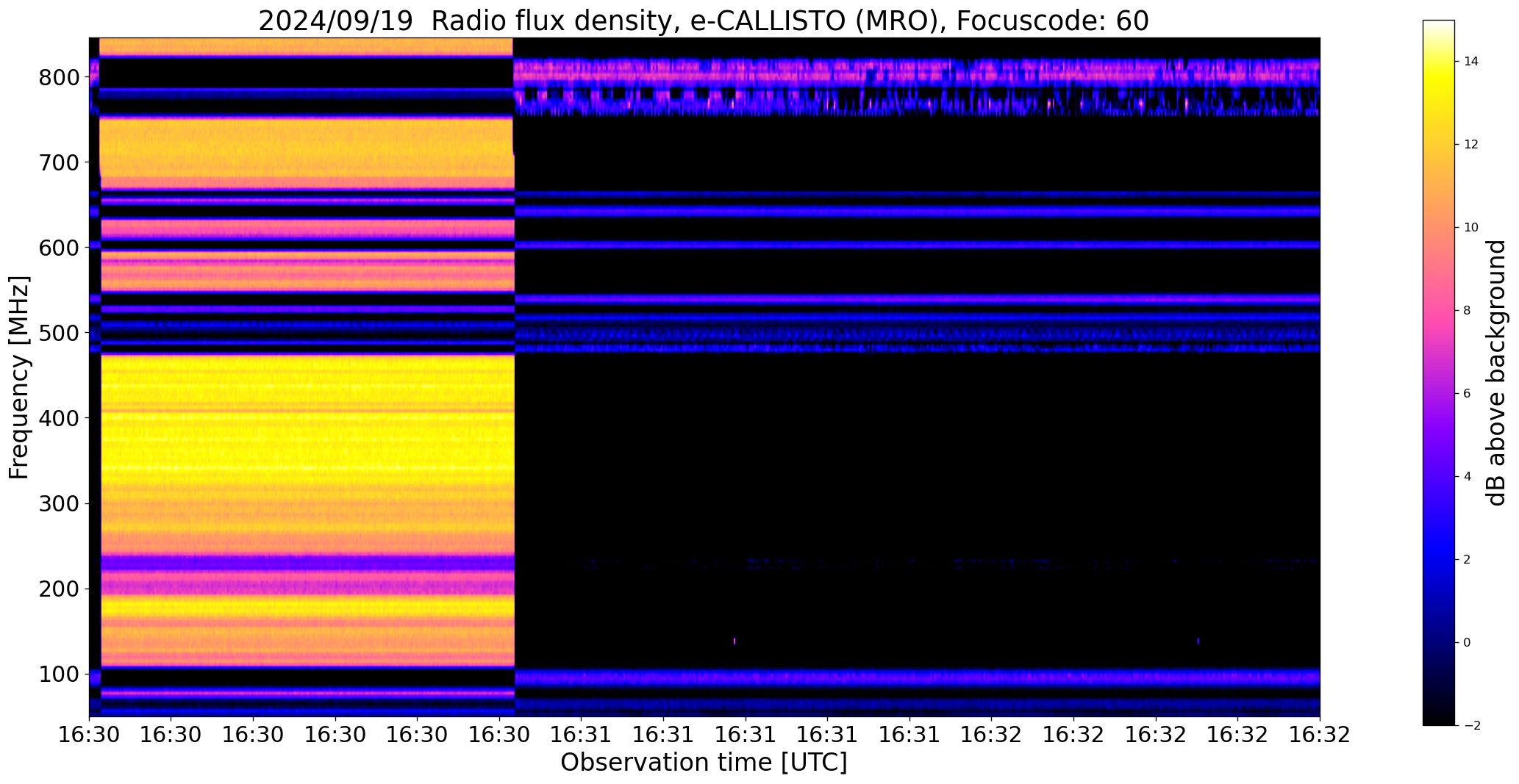Click the small magenta spike near 140 MHz
Screen dimensions: 1519x784
tap(735, 641)
